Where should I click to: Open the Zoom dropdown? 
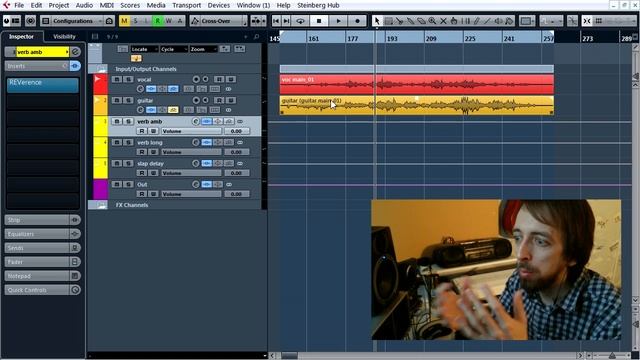tap(203, 49)
